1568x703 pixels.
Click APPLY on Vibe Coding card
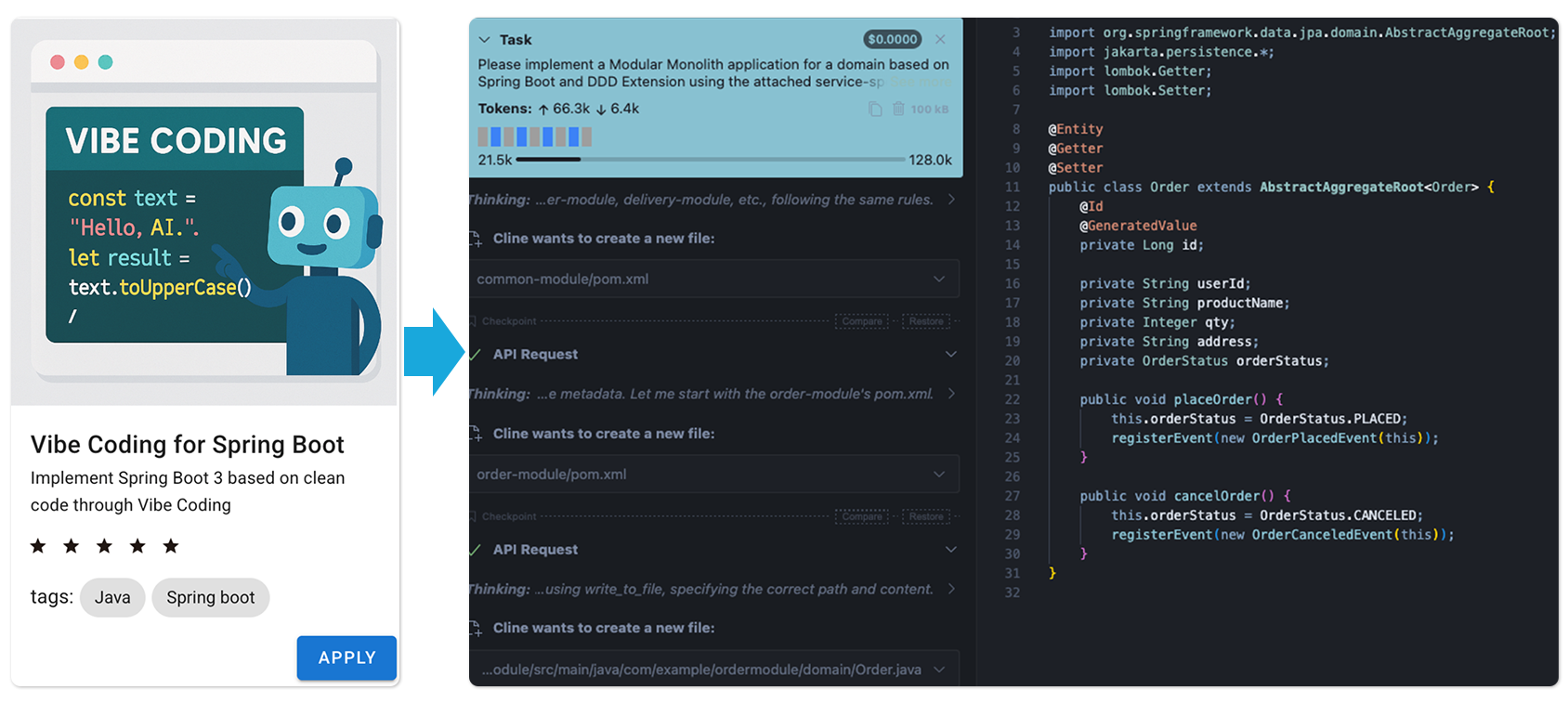tap(346, 657)
